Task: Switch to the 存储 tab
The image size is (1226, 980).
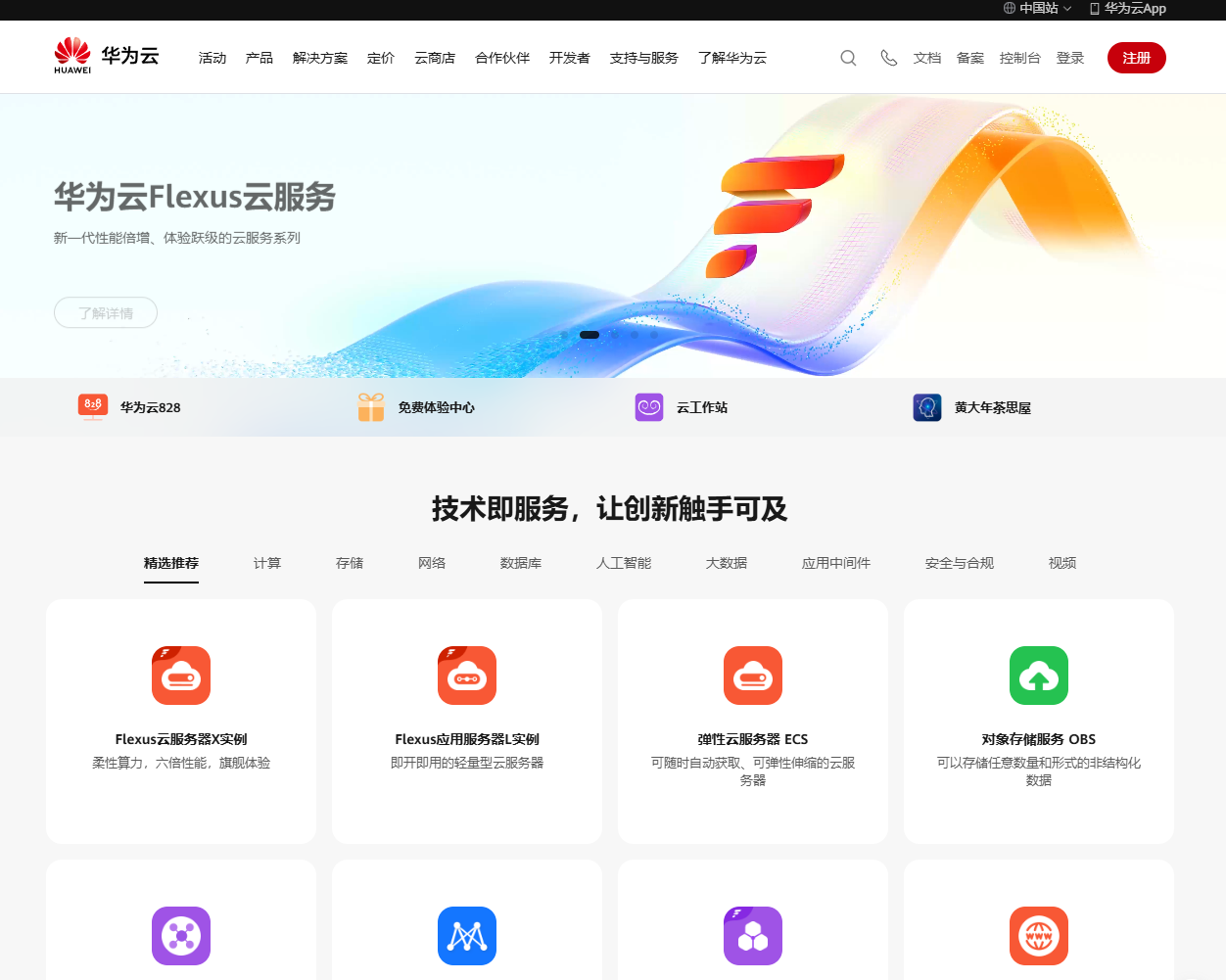Action: click(350, 563)
